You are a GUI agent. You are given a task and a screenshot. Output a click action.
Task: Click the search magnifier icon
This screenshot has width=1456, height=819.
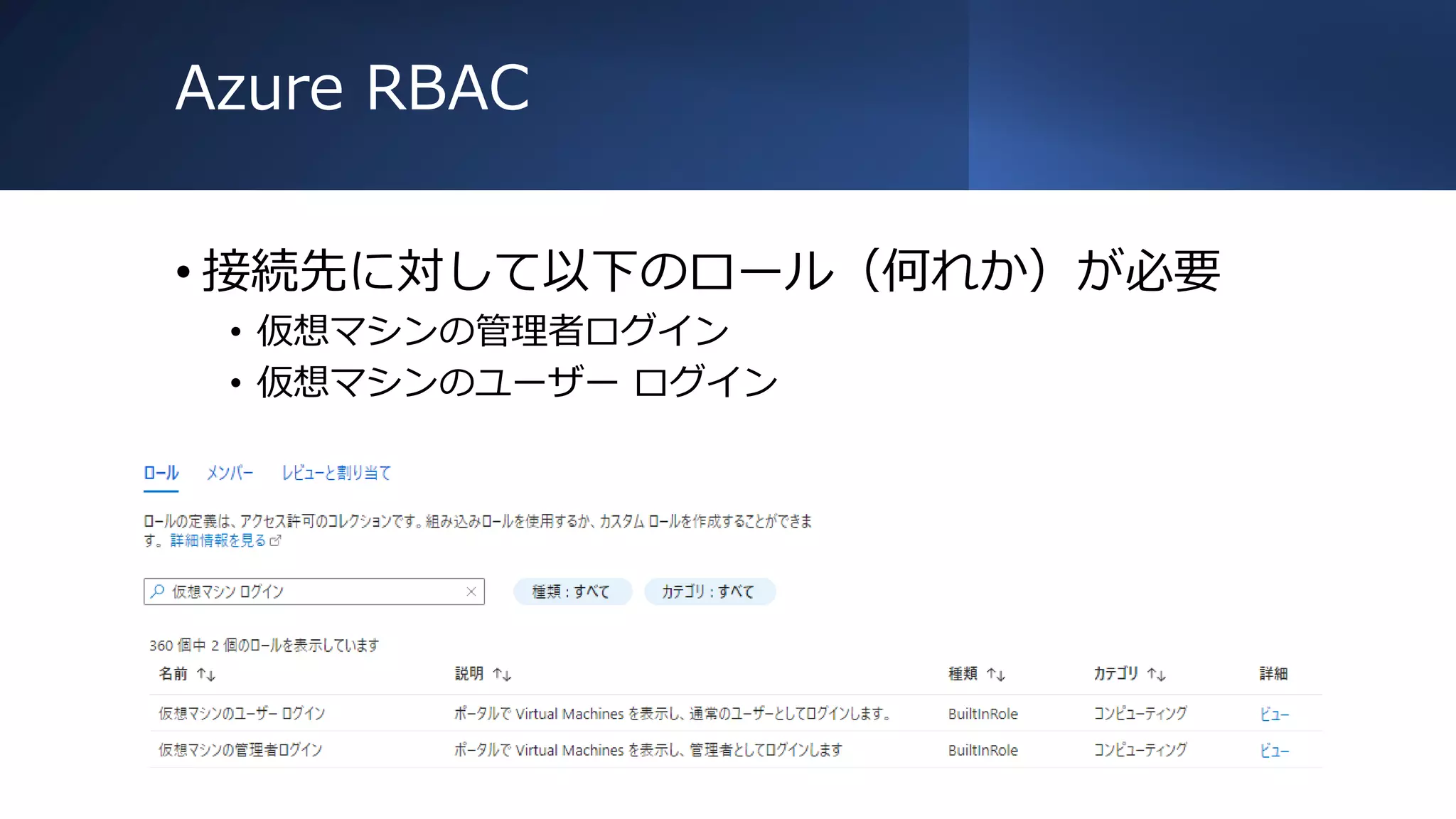pyautogui.click(x=158, y=591)
